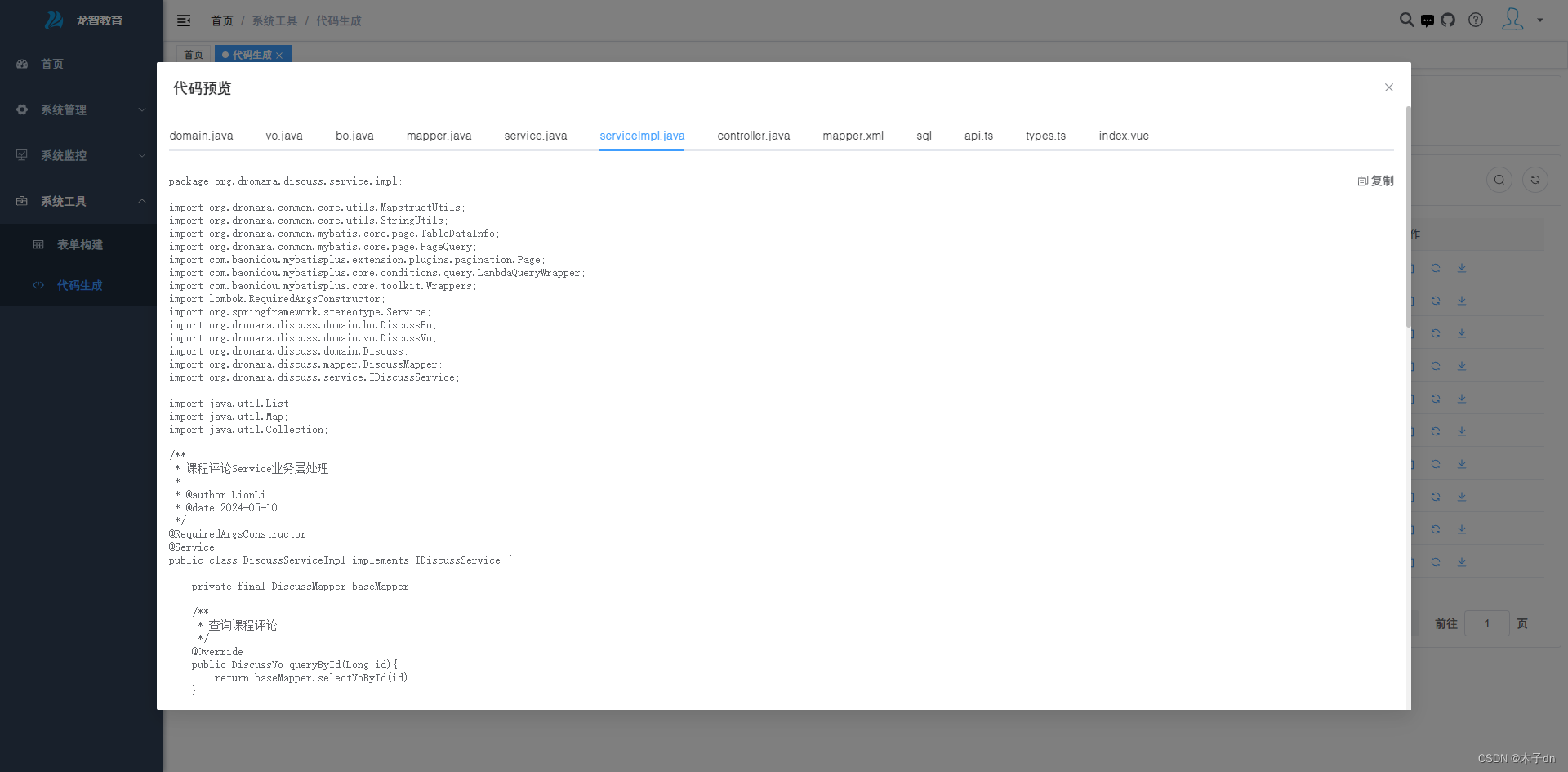Click the 首页 dashboard icon in sidebar

click(22, 64)
